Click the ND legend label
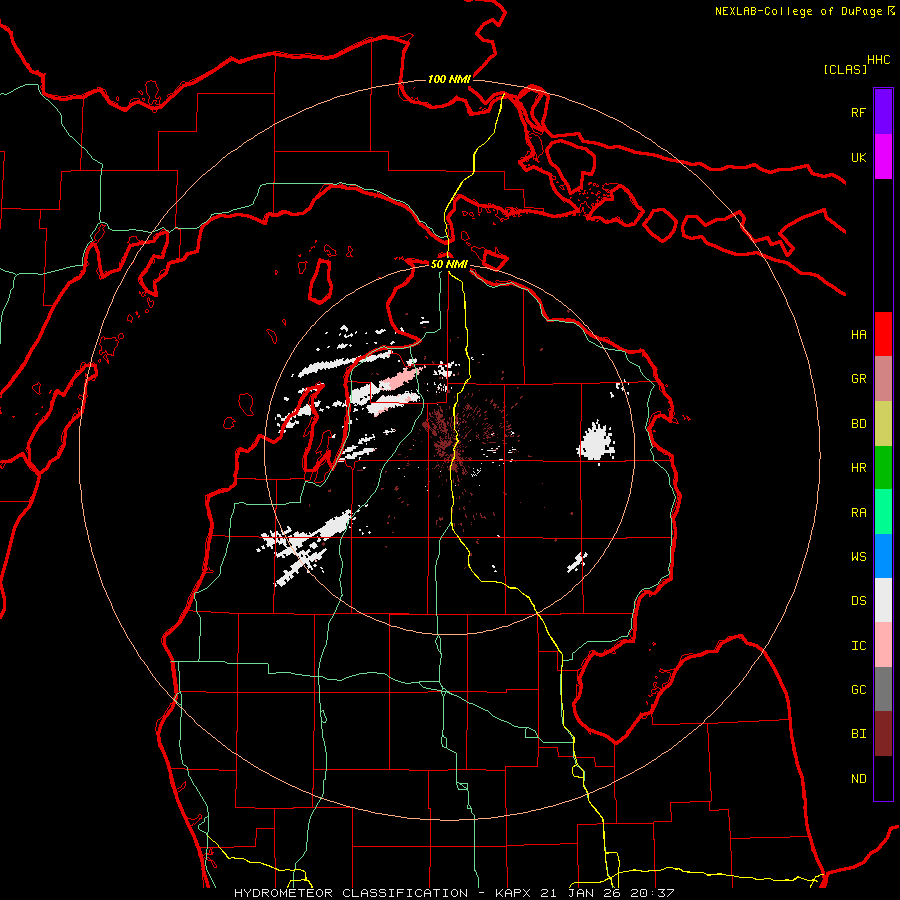 pos(858,779)
